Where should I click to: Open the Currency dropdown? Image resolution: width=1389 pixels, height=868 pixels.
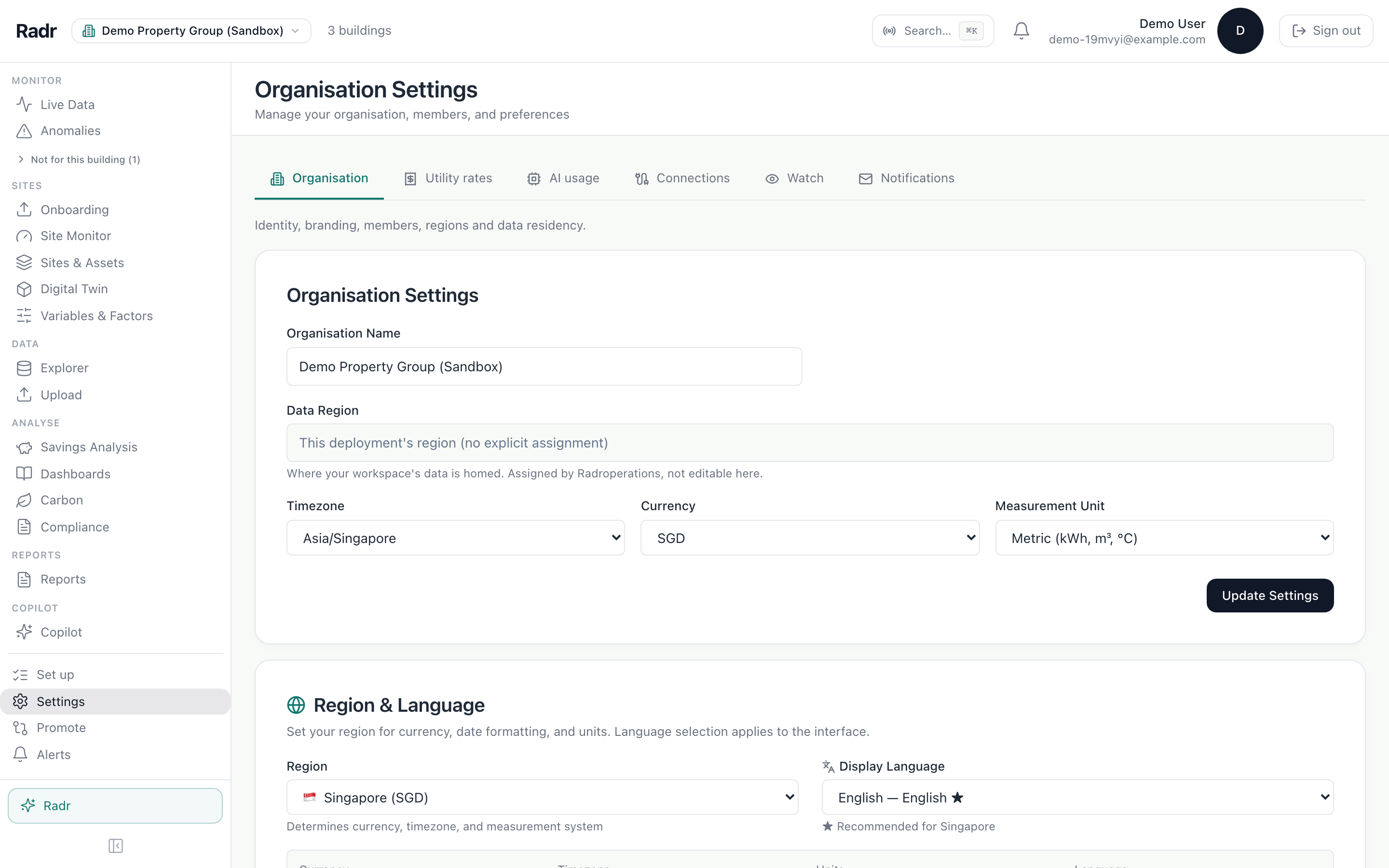pyautogui.click(x=809, y=538)
